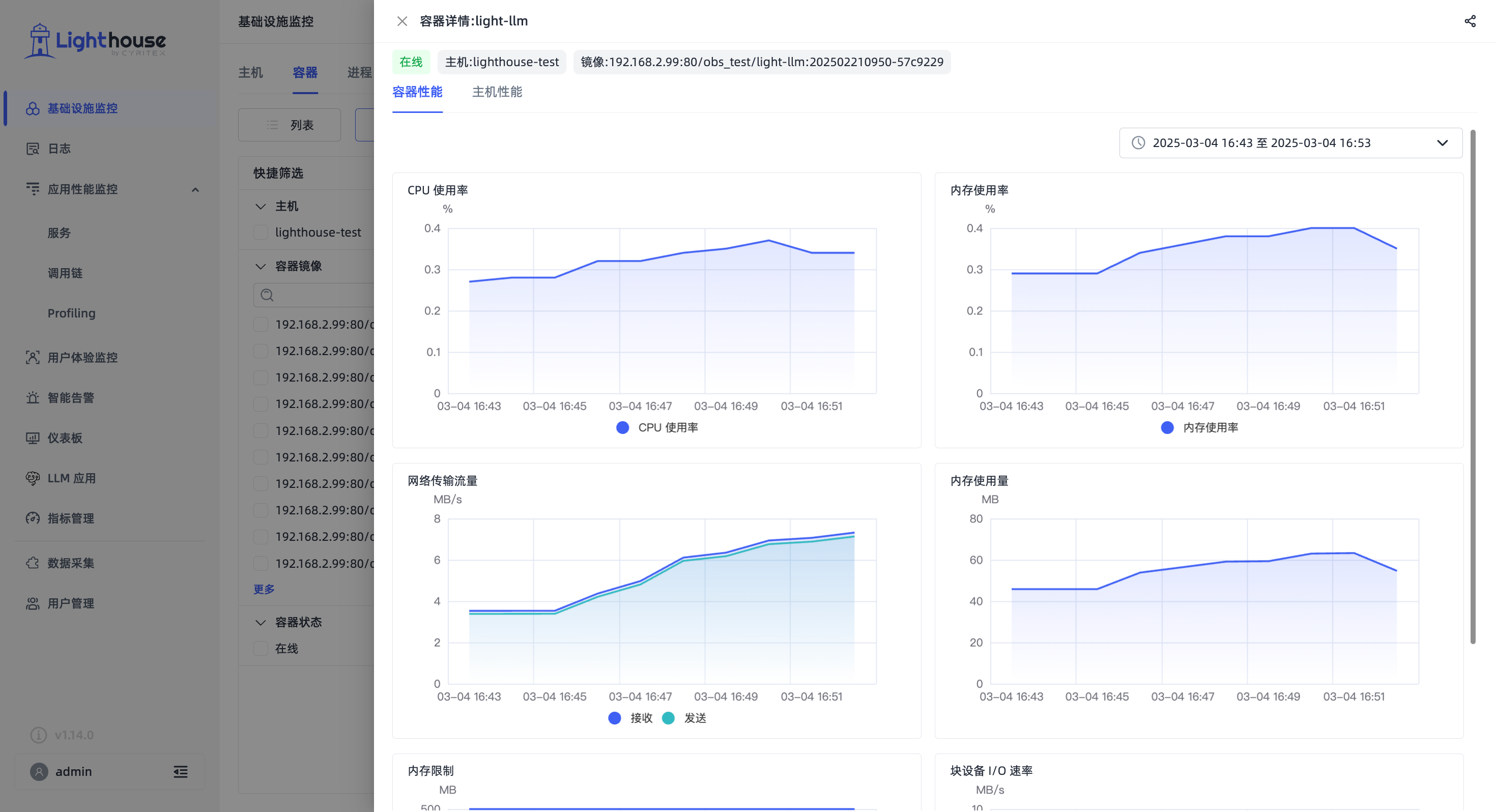1496x812 pixels.
Task: Click the admin avatar icon
Action: (39, 771)
